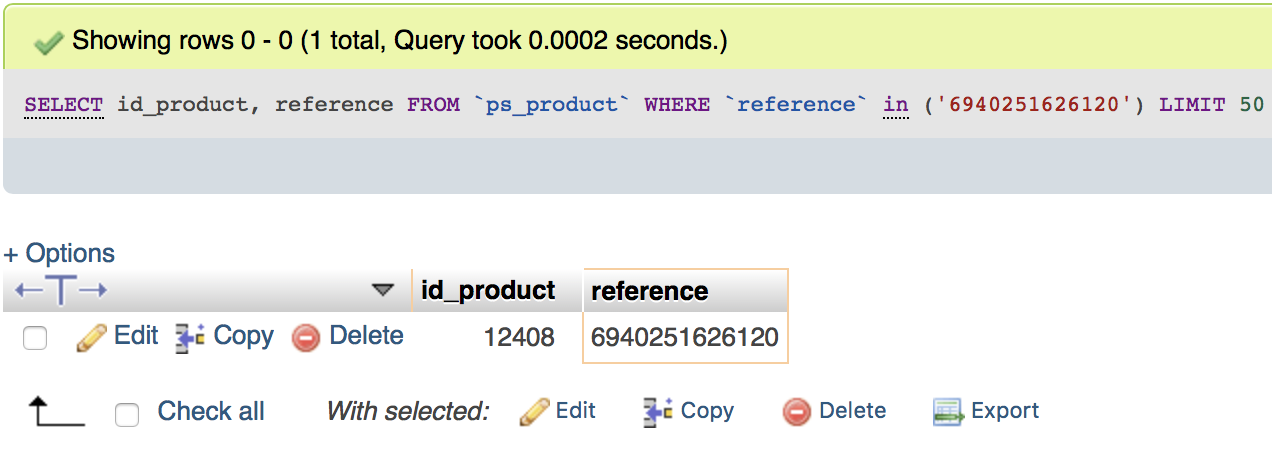Click the full texts toggle arrows icon
This screenshot has height=458, width=1272.
pos(61,291)
